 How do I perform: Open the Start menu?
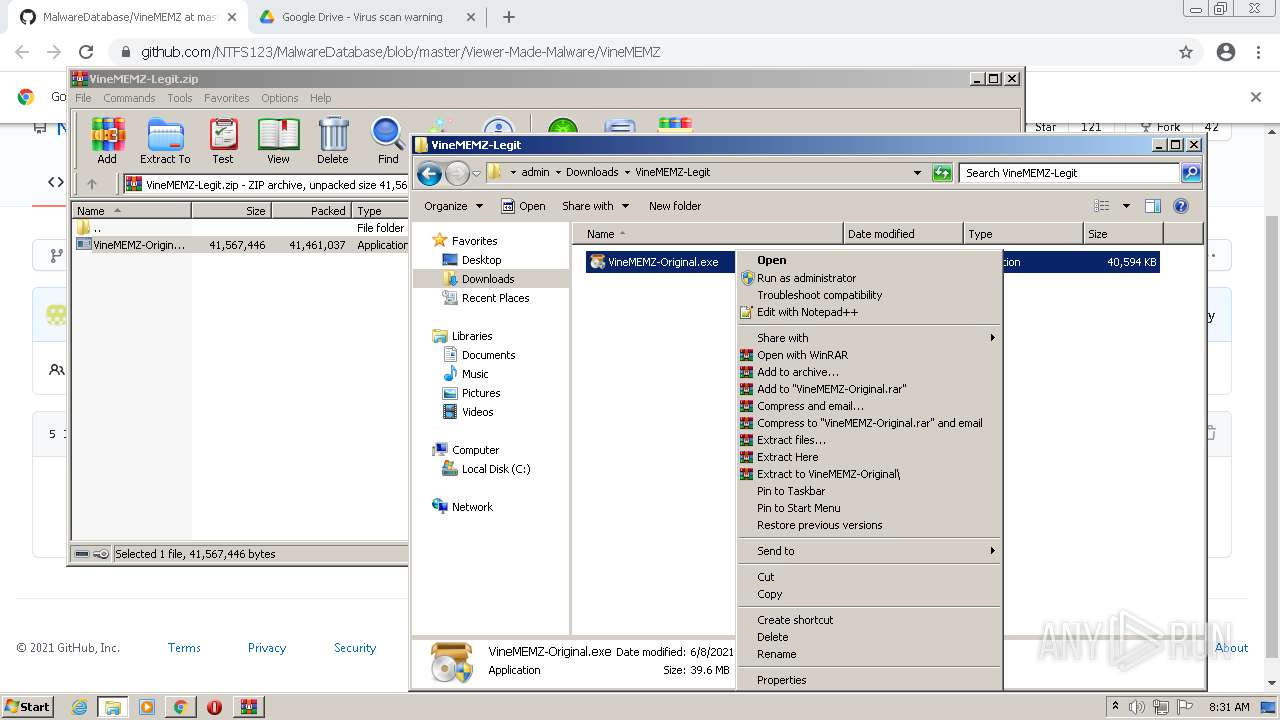point(27,706)
